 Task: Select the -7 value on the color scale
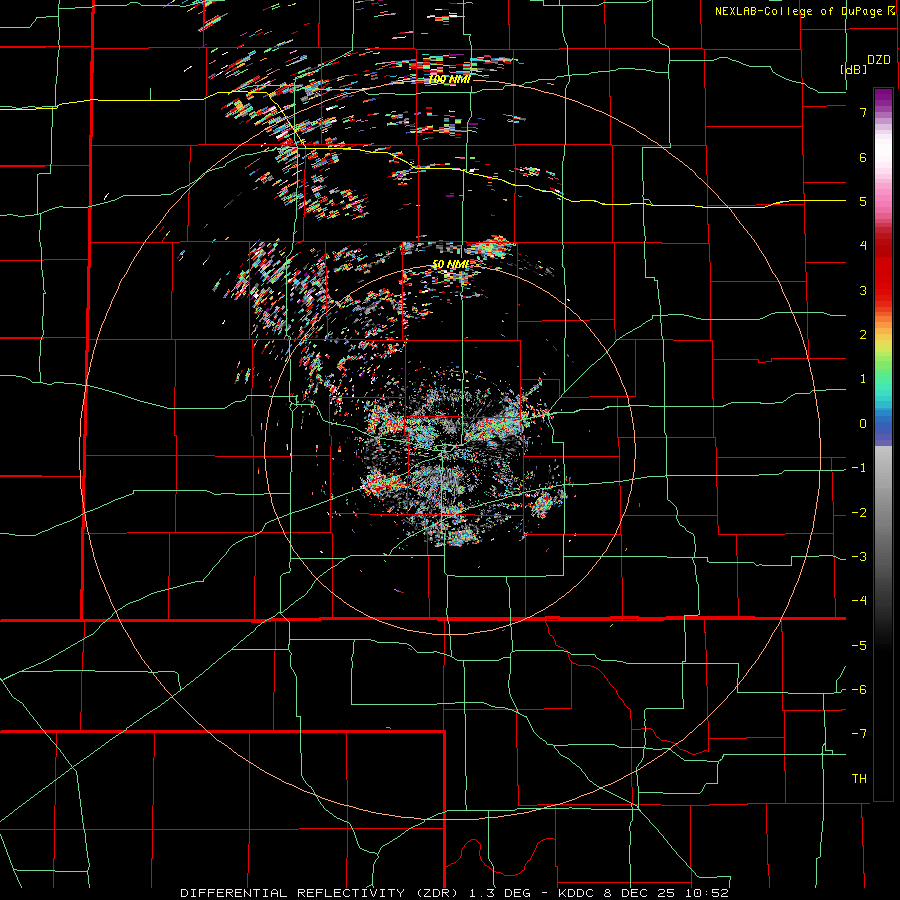pos(859,734)
